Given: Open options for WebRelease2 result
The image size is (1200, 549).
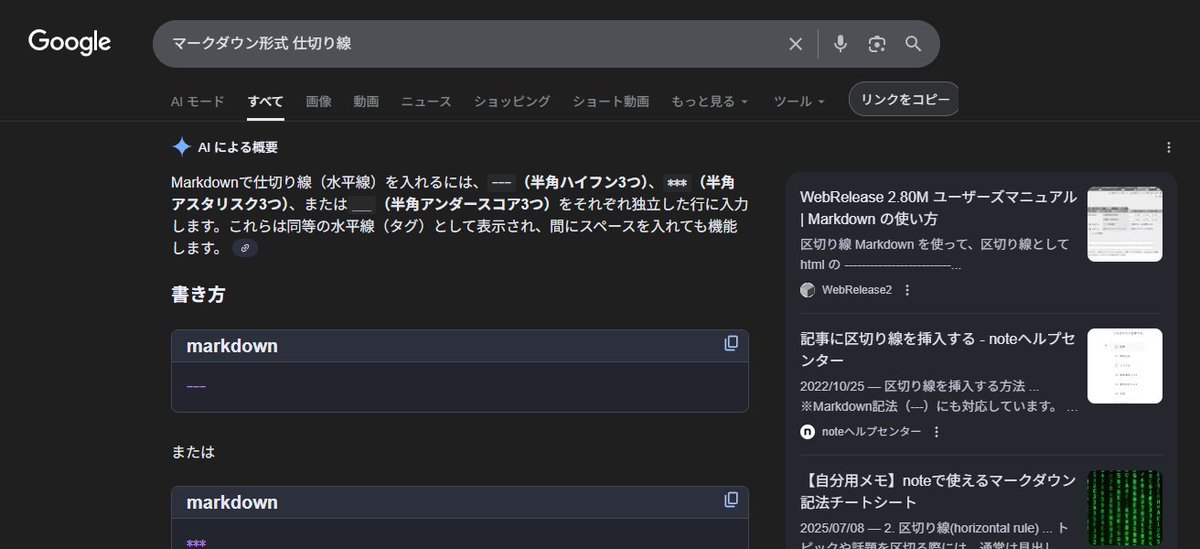Looking at the screenshot, I should coord(907,290).
